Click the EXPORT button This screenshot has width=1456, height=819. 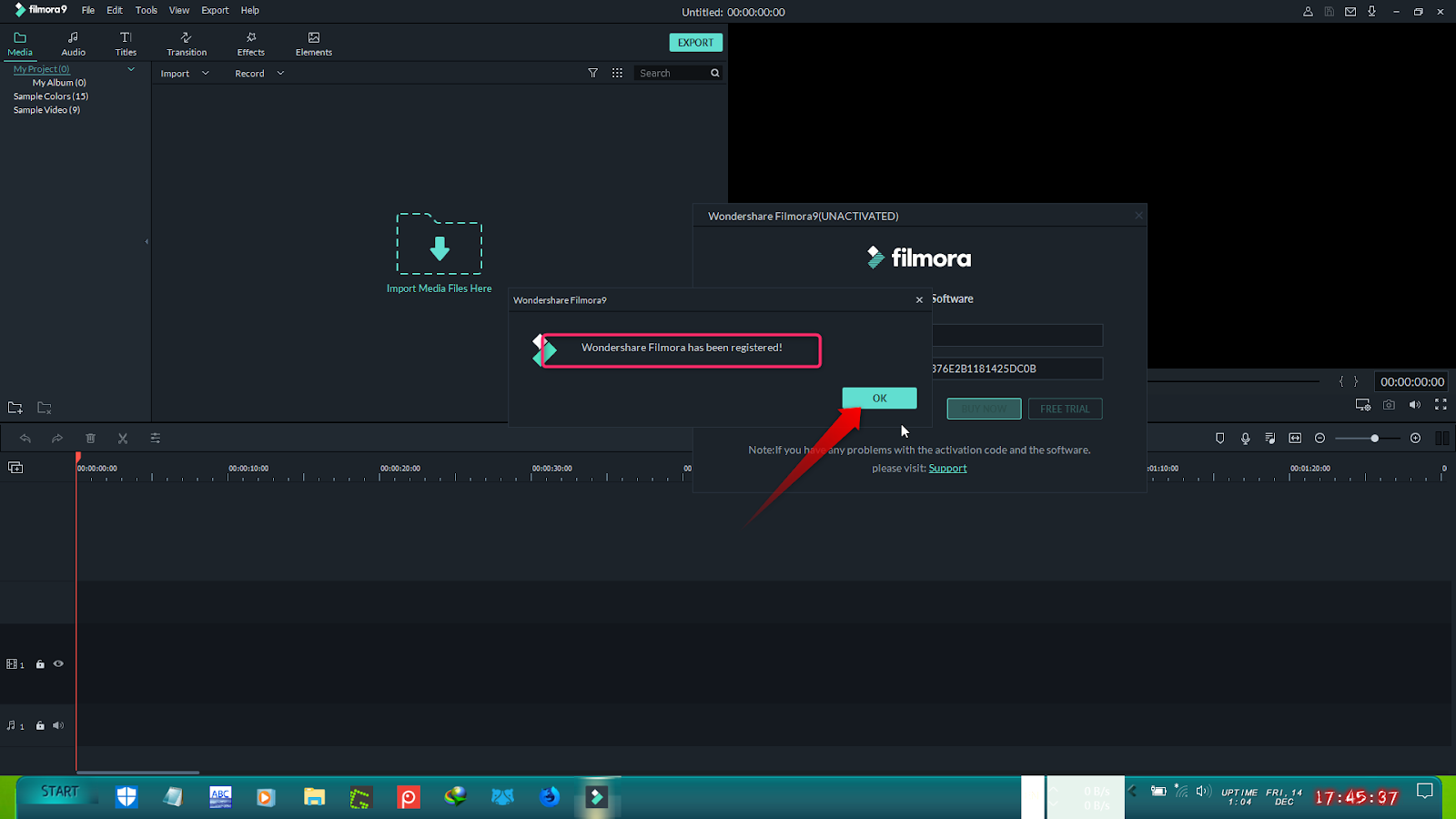click(x=695, y=43)
